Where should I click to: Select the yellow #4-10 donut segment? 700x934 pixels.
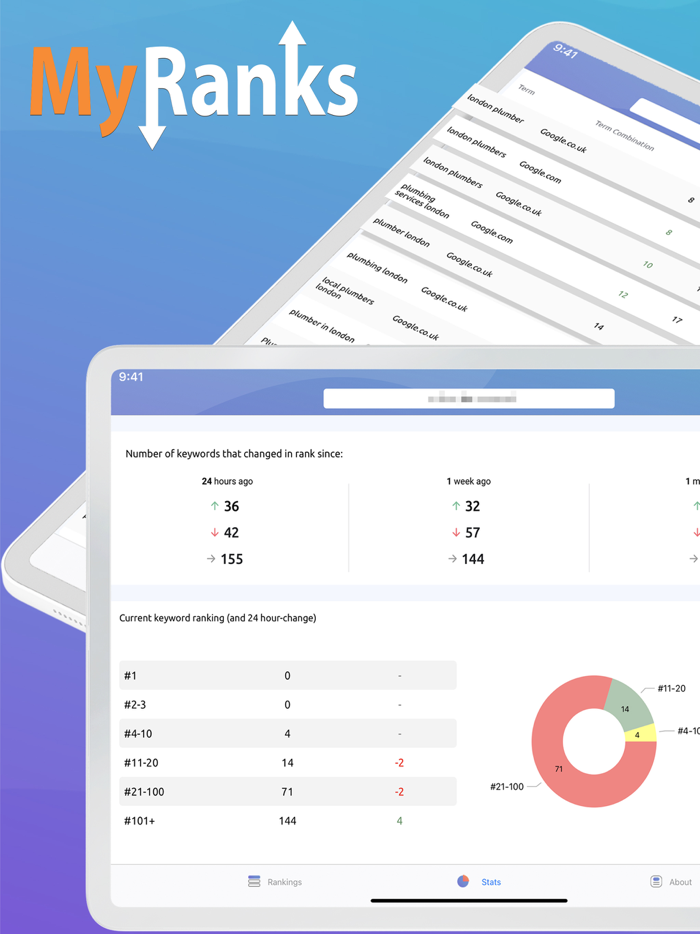(640, 733)
